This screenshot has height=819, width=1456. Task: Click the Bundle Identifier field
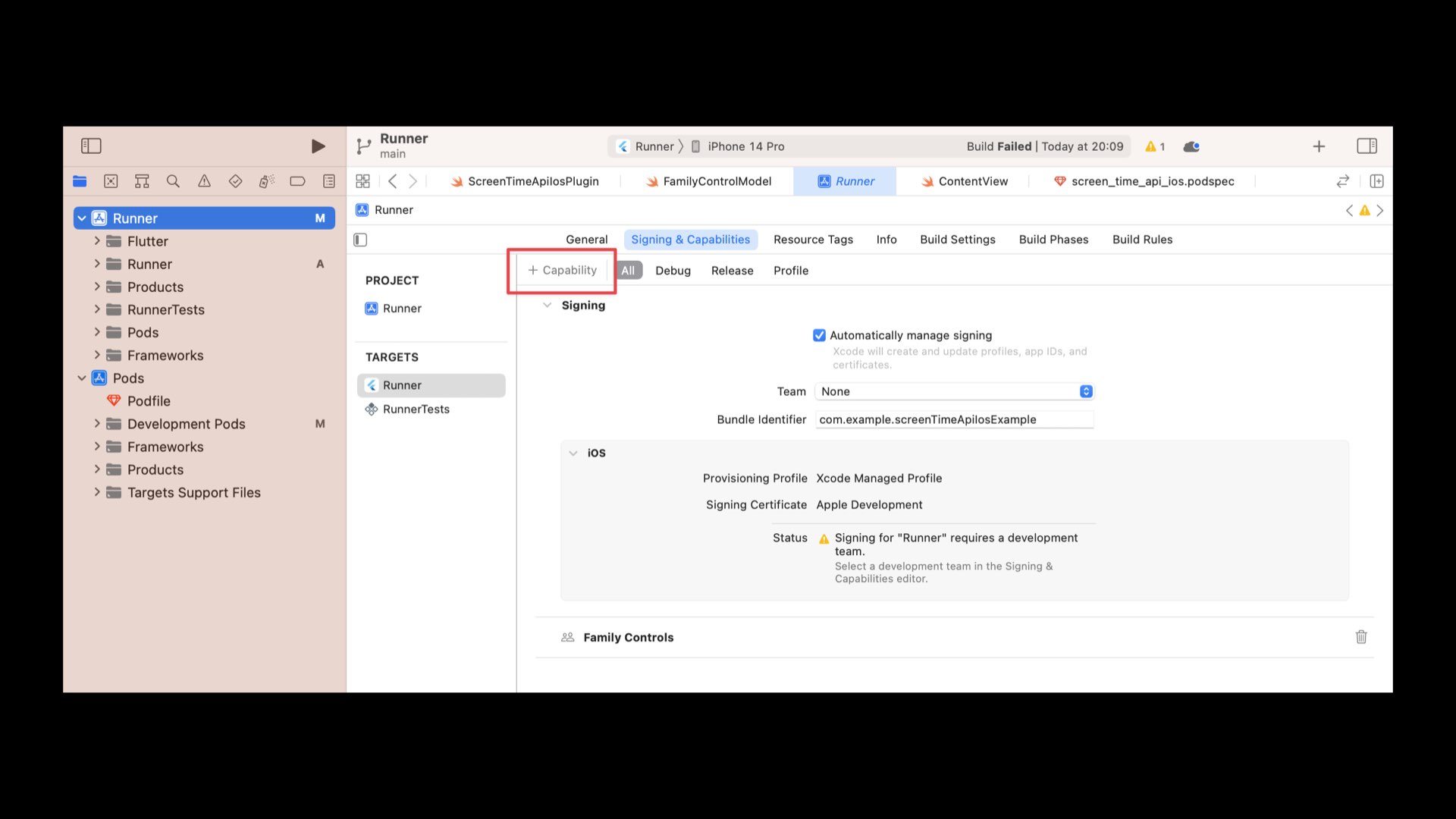click(x=954, y=419)
